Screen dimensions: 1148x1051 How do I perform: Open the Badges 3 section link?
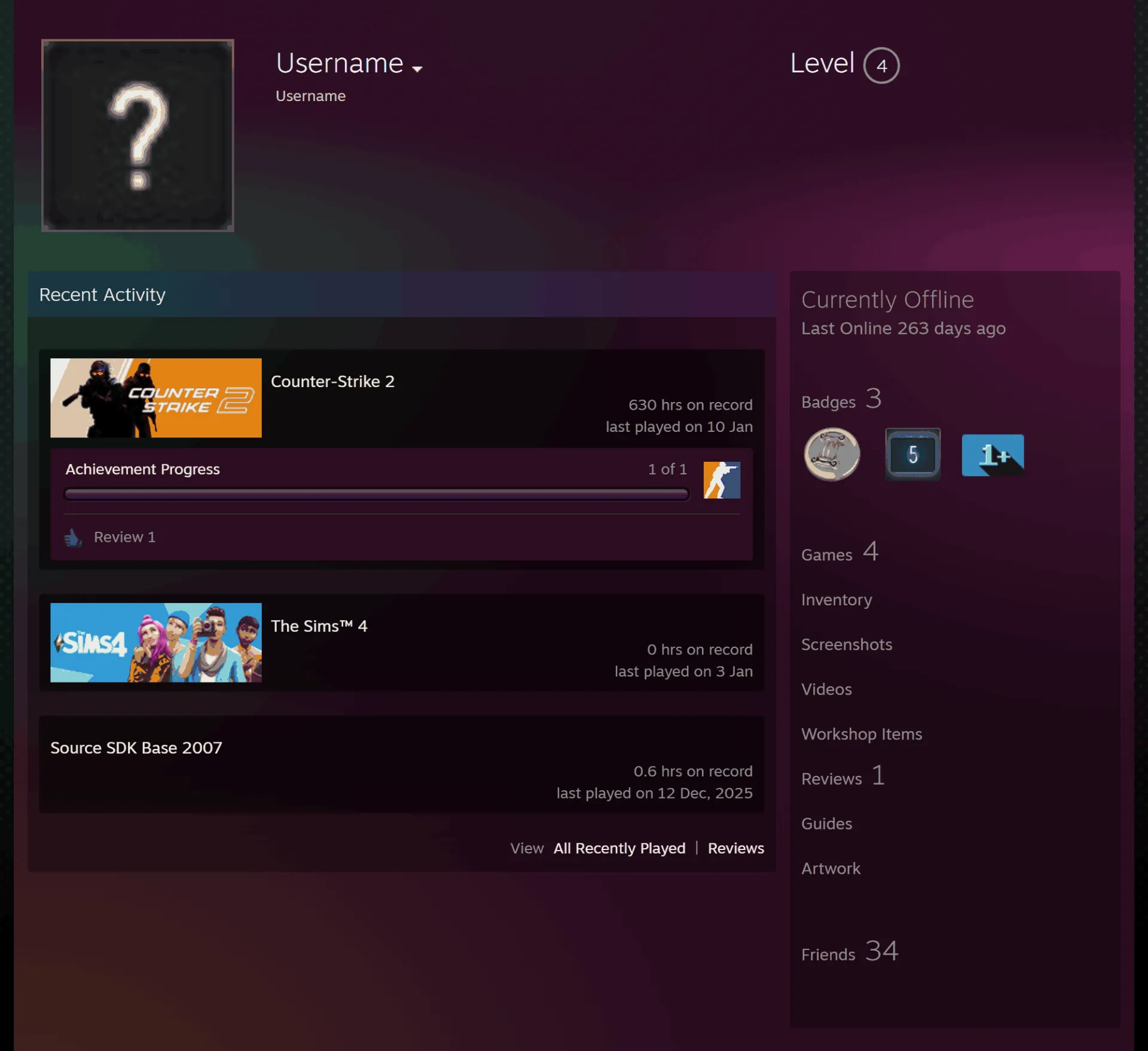[x=841, y=400]
